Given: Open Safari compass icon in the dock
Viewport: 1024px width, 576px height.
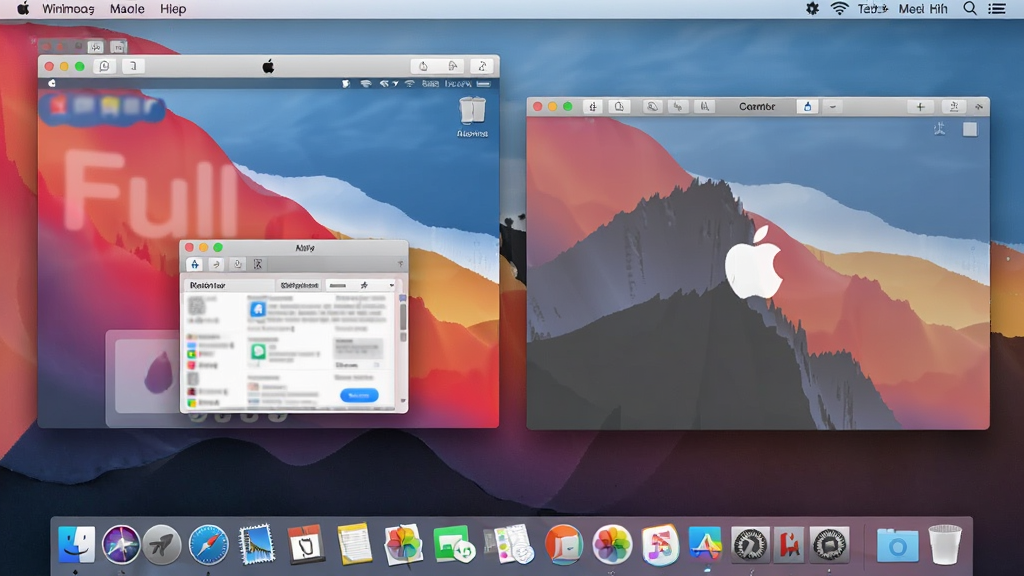Looking at the screenshot, I should (x=209, y=544).
